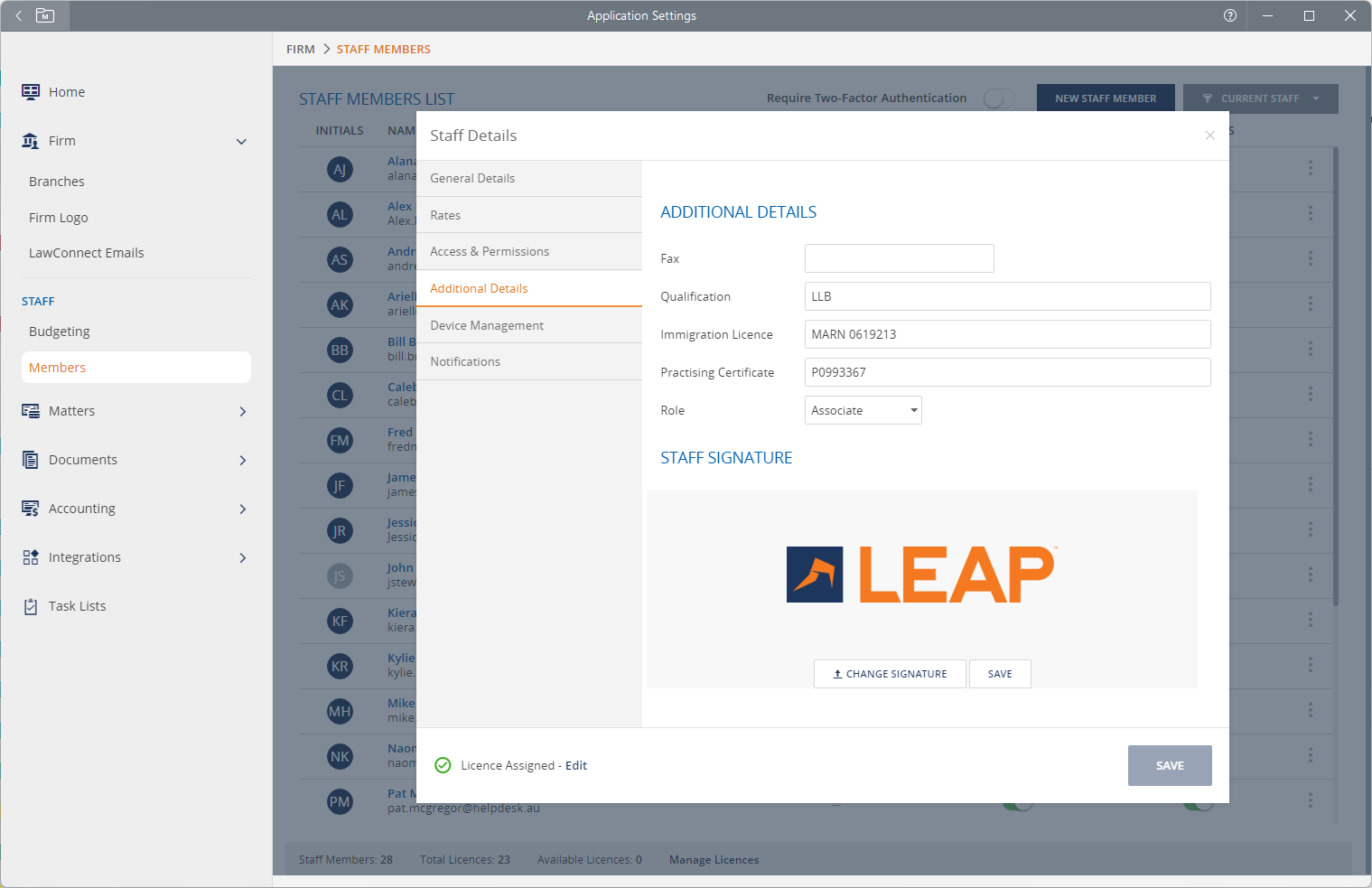Switch to the Rates tab
Screen dimensions: 1372x888
529,215
